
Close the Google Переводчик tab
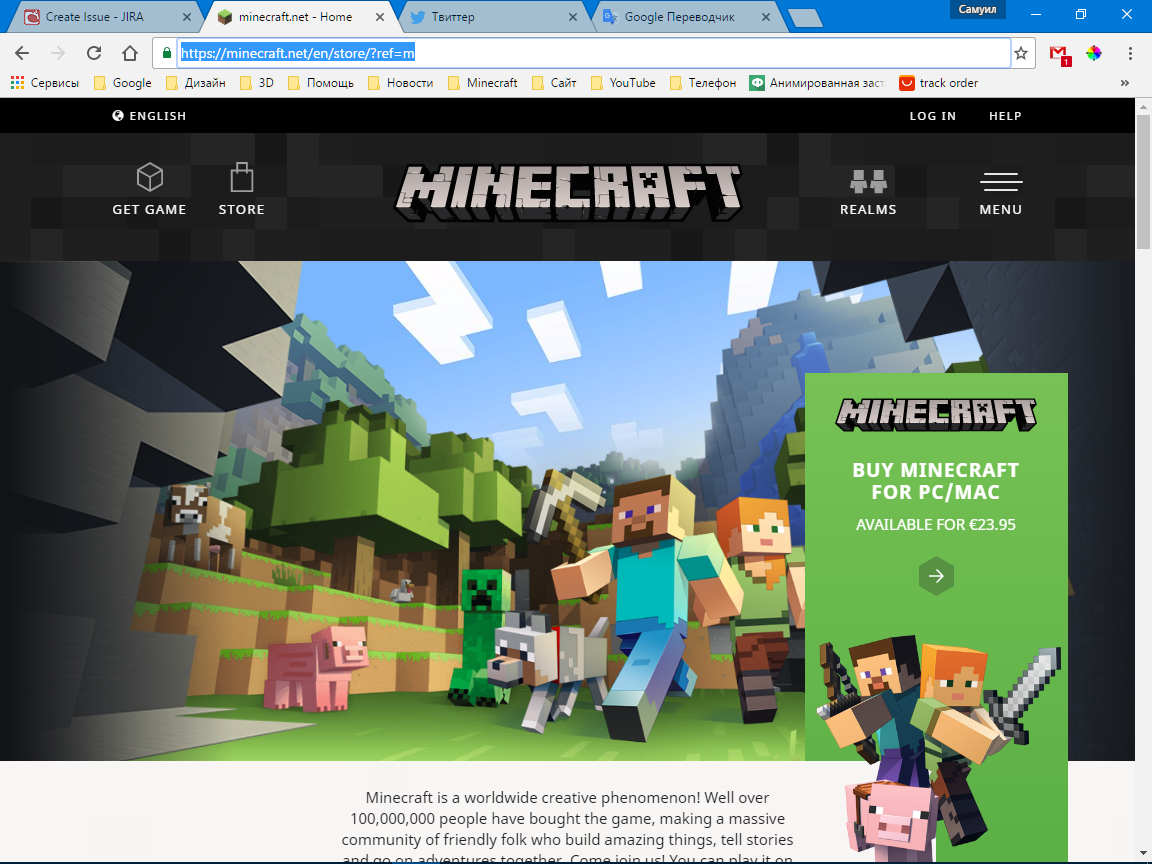766,16
